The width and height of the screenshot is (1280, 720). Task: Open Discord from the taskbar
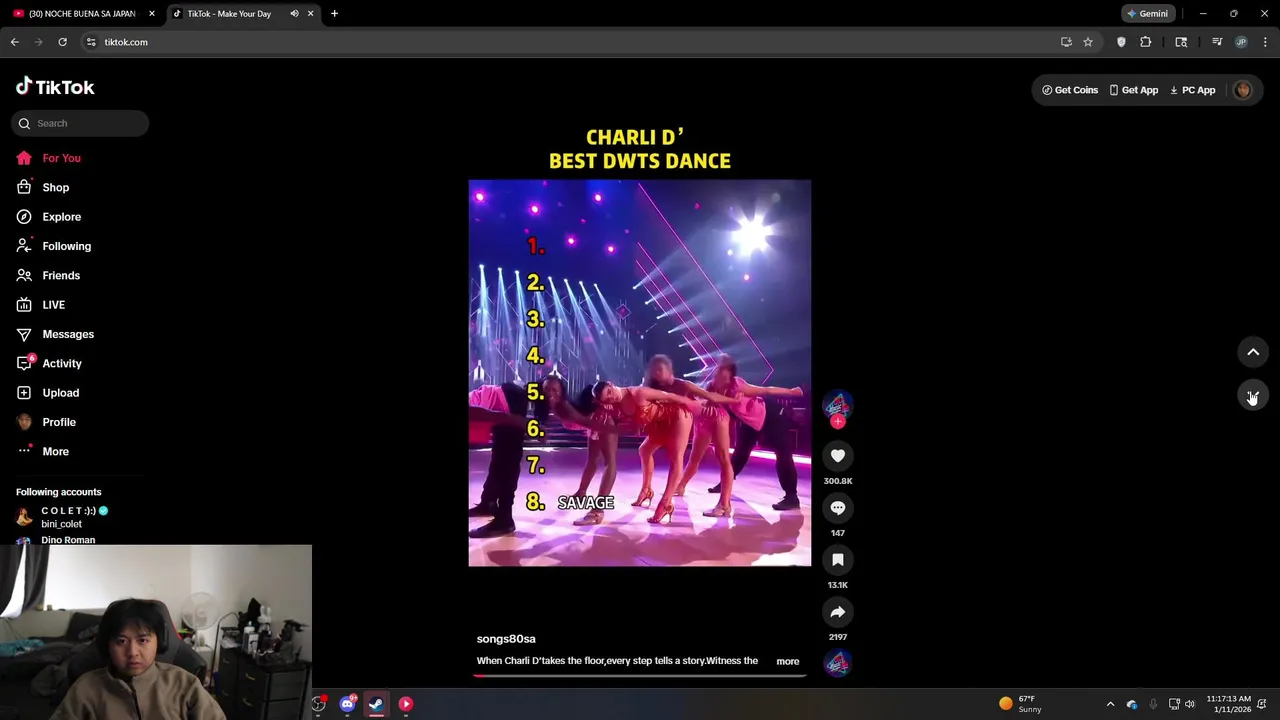click(347, 704)
